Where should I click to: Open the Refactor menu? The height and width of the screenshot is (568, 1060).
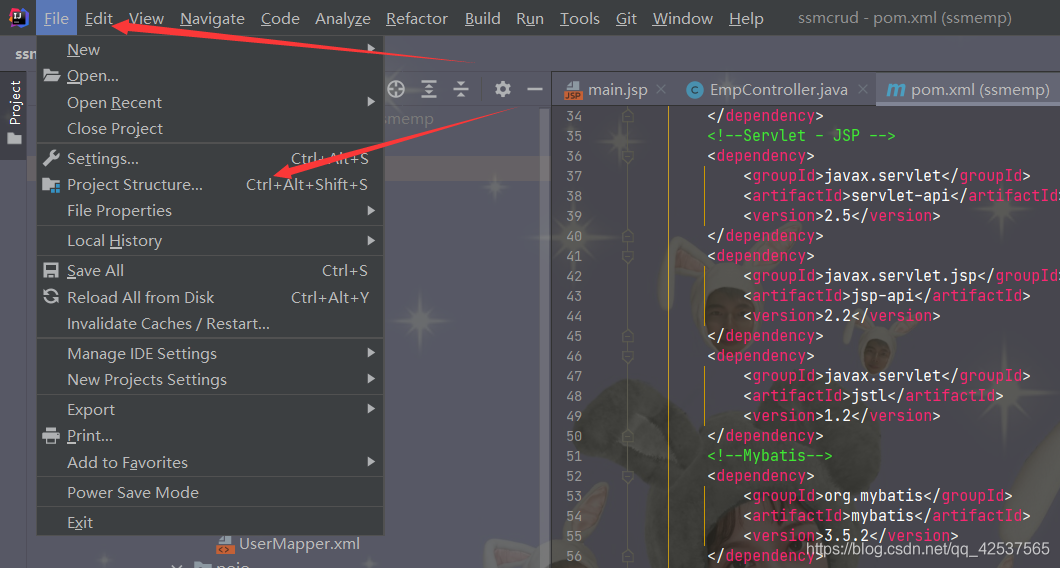[x=416, y=18]
